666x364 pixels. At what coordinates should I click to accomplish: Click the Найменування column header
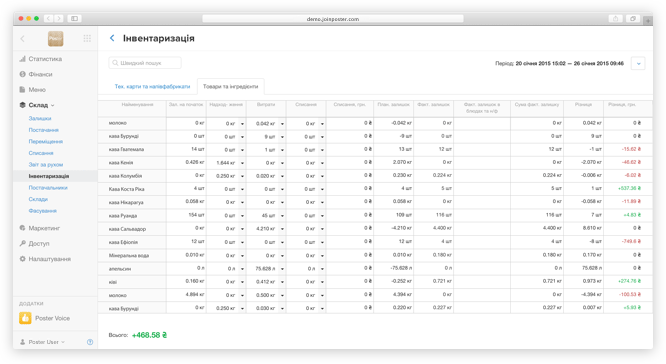click(x=137, y=104)
